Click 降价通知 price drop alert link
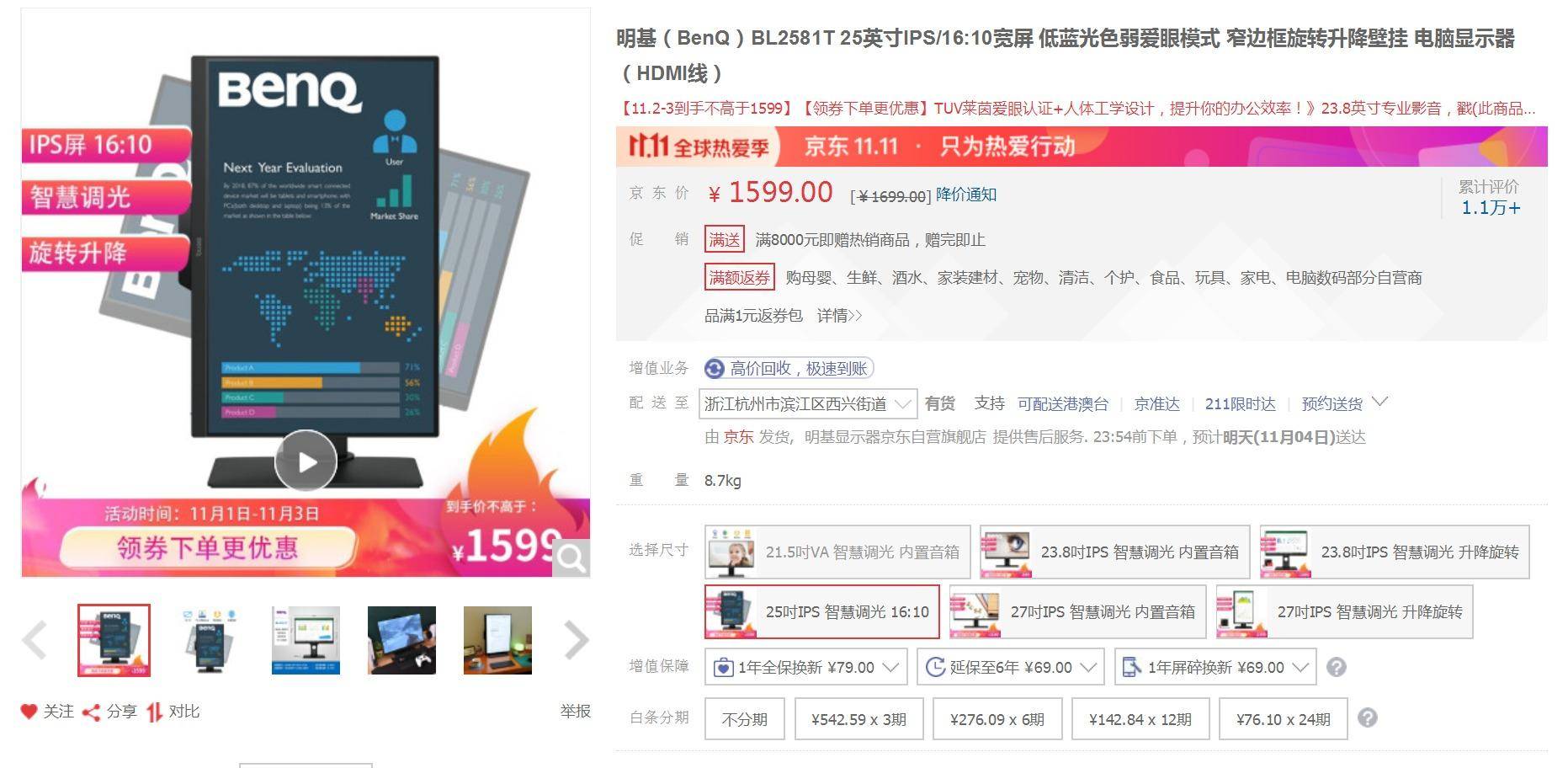1568x768 pixels. pos(966,195)
